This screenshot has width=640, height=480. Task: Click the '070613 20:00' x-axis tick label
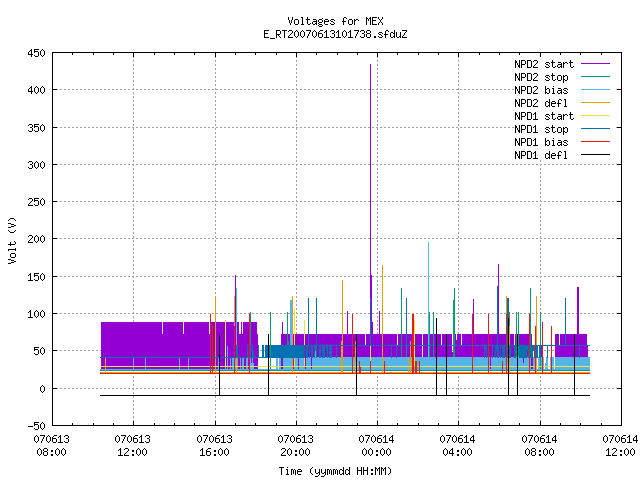tap(296, 446)
